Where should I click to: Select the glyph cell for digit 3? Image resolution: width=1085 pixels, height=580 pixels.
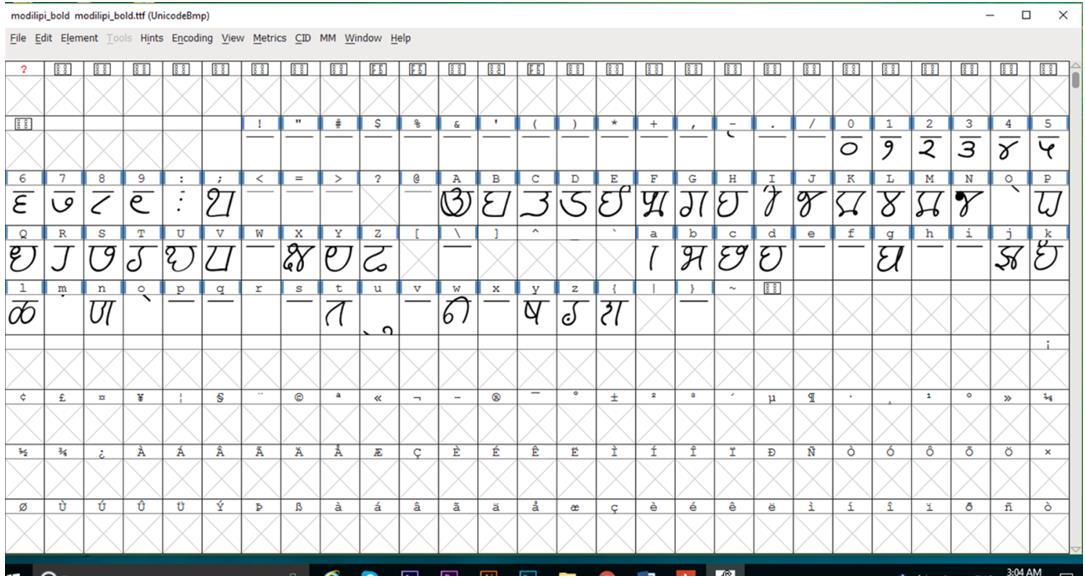(x=970, y=149)
